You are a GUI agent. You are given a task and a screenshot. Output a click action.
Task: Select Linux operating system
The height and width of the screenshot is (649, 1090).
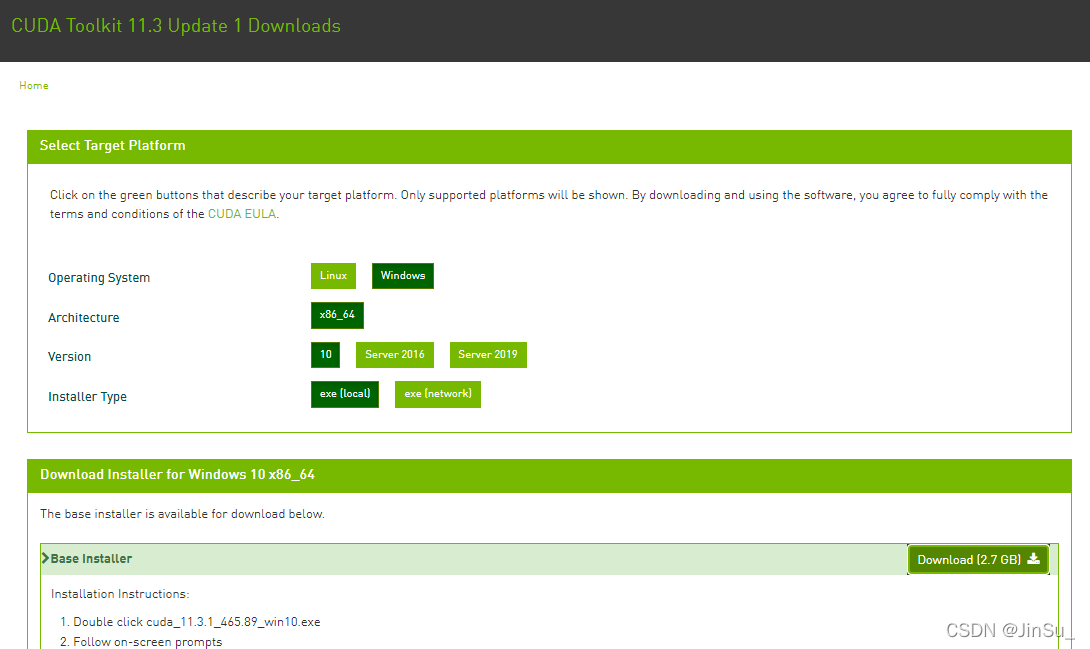(333, 276)
